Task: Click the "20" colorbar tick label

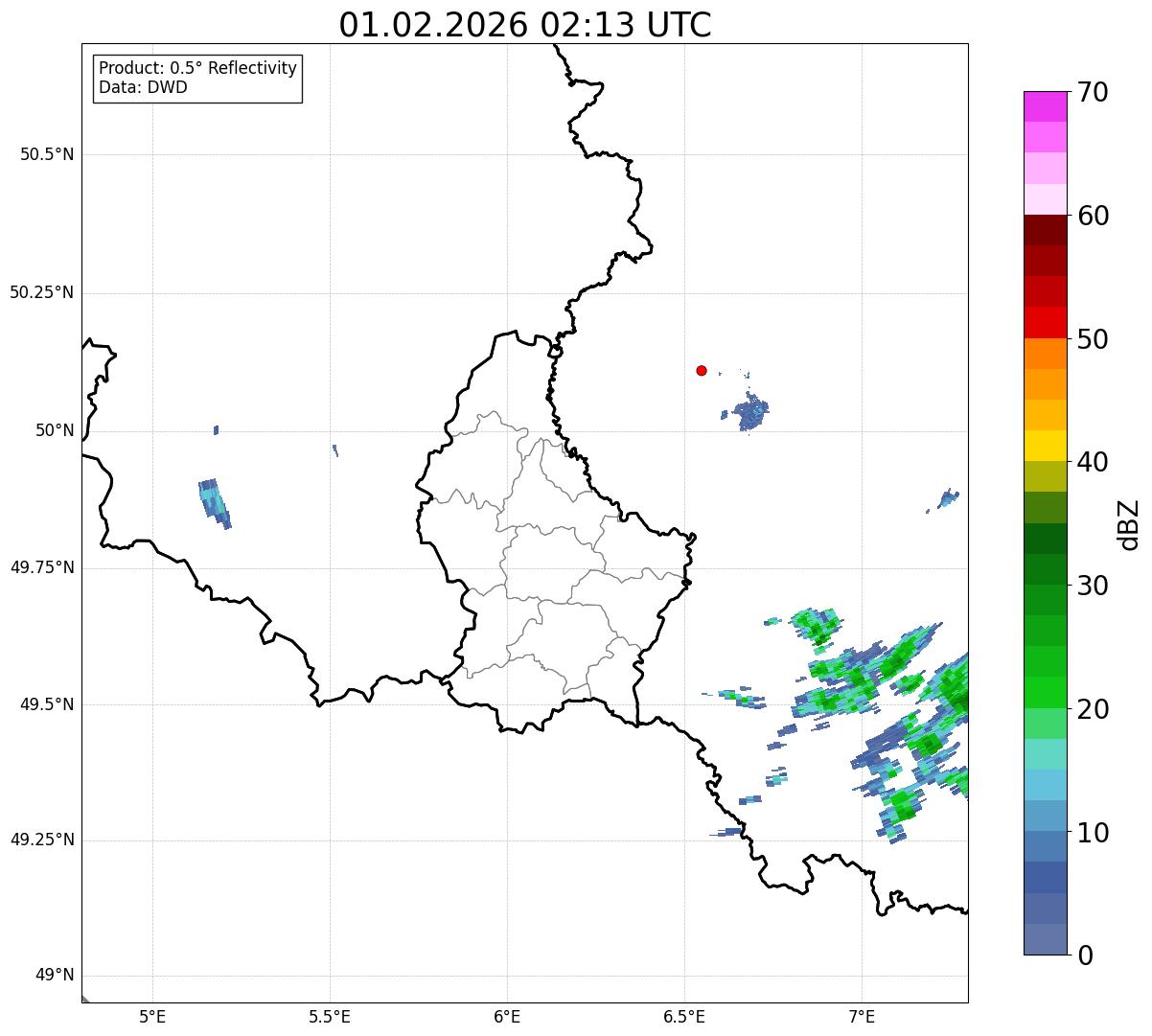Action: (x=1093, y=709)
